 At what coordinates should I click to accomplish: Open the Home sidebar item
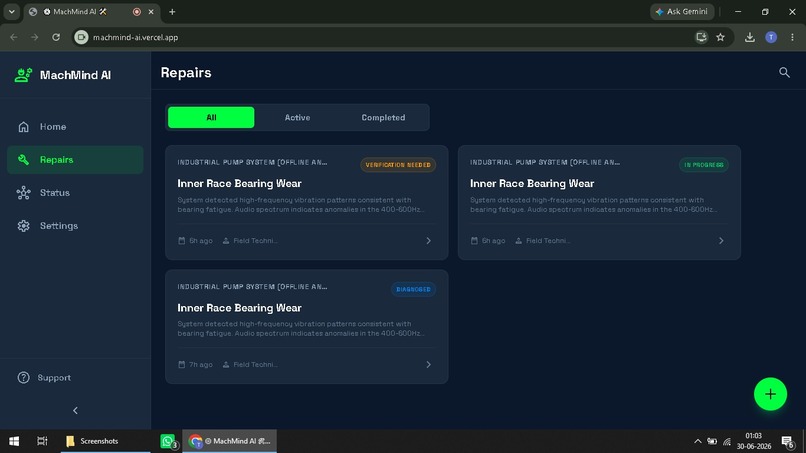[x=75, y=126]
